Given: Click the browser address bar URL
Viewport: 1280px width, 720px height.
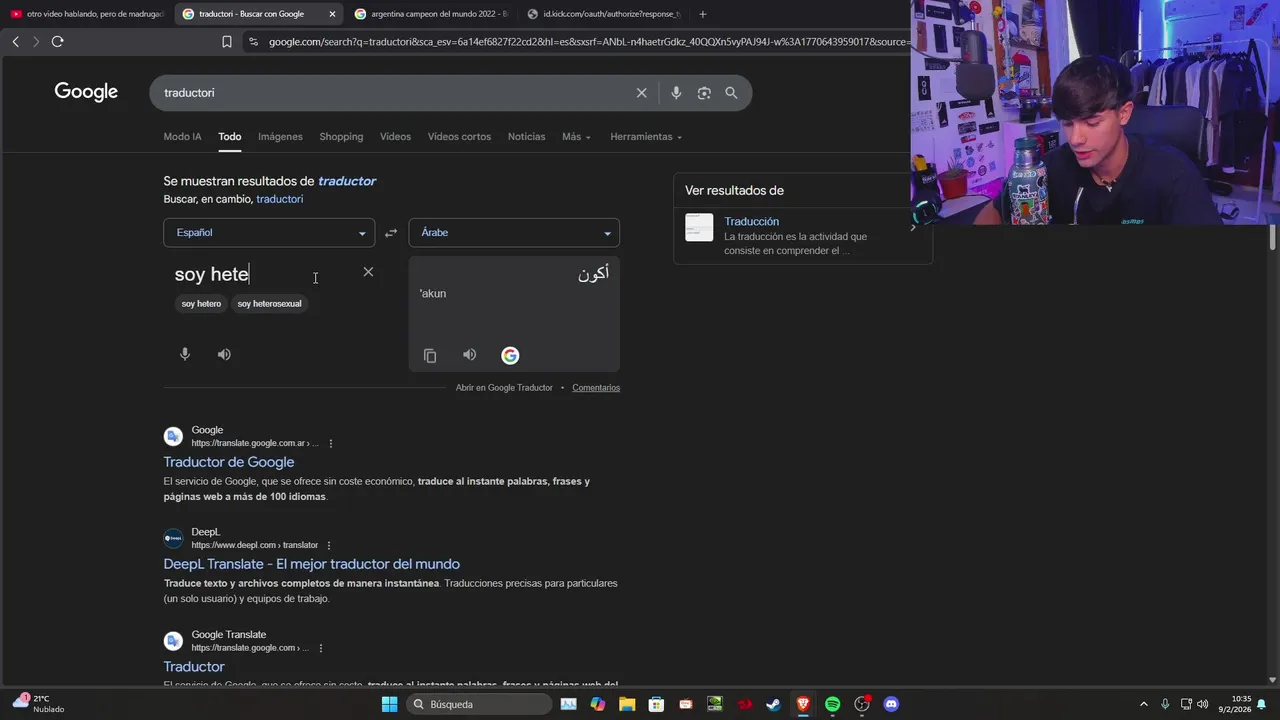Looking at the screenshot, I should pos(588,42).
